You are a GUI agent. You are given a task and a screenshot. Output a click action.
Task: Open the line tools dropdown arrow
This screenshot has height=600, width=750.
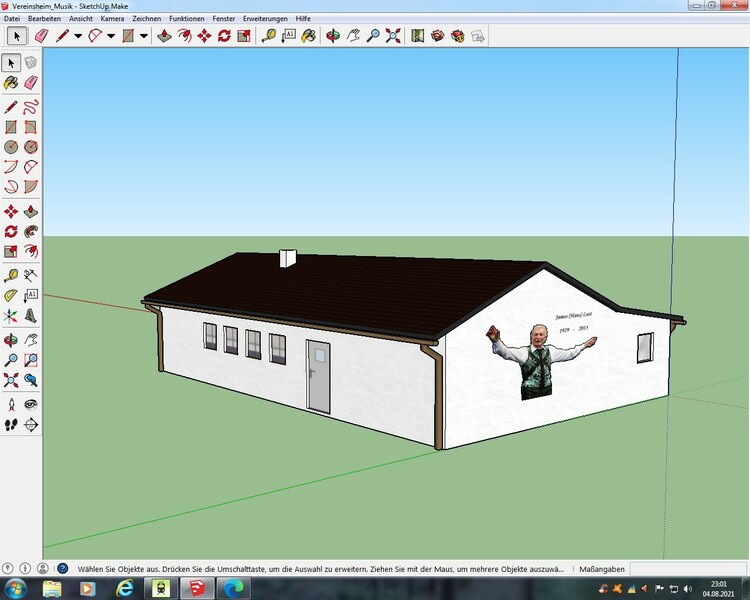(78, 36)
